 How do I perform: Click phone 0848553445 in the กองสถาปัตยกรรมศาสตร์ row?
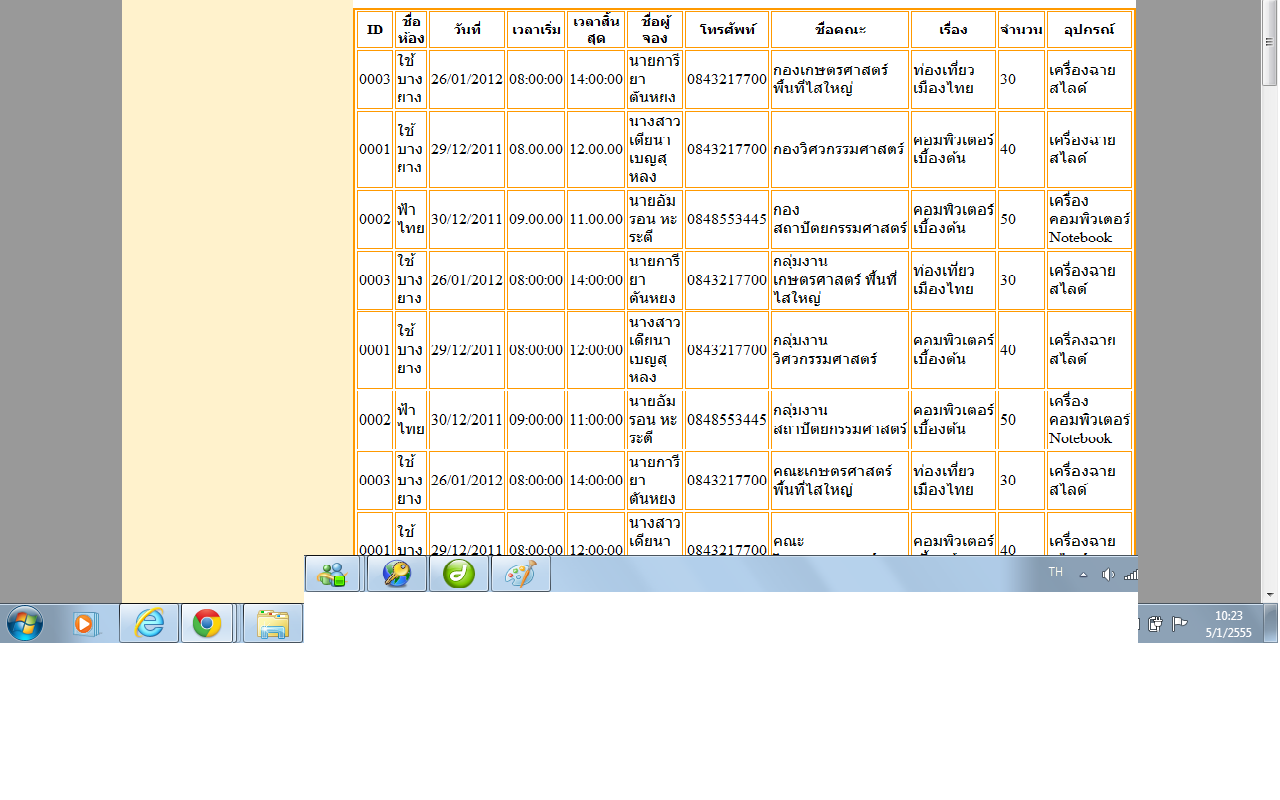[x=727, y=219]
